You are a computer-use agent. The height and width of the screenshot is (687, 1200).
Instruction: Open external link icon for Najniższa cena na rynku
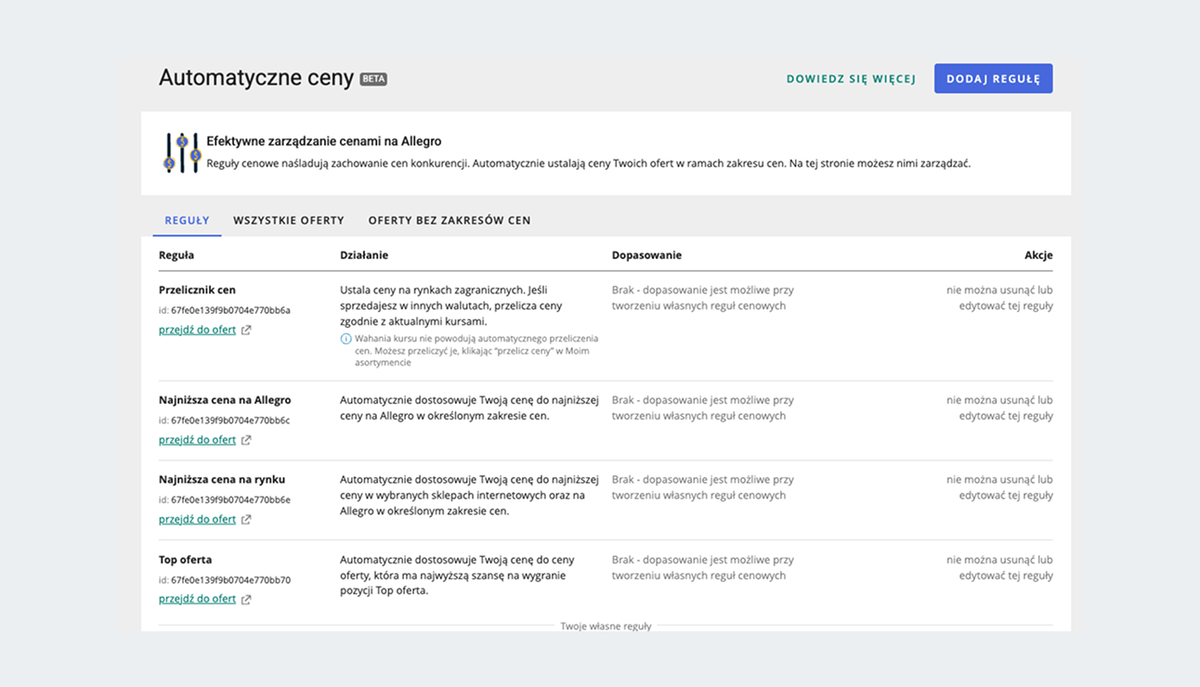click(x=246, y=520)
